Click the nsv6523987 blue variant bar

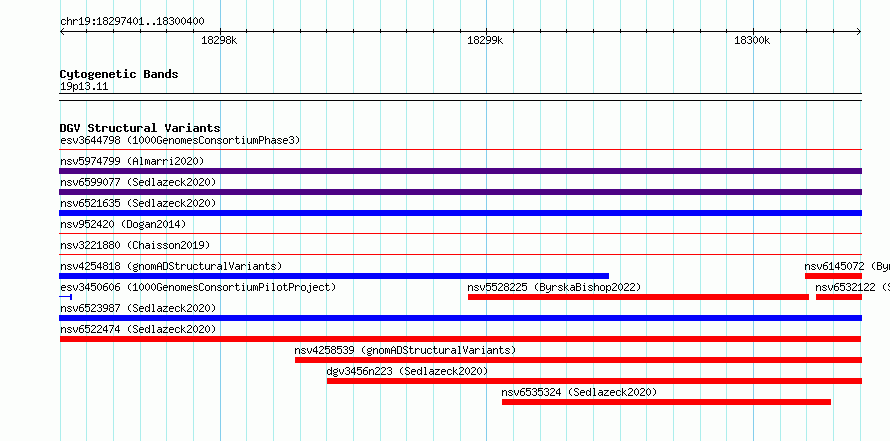coord(460,318)
